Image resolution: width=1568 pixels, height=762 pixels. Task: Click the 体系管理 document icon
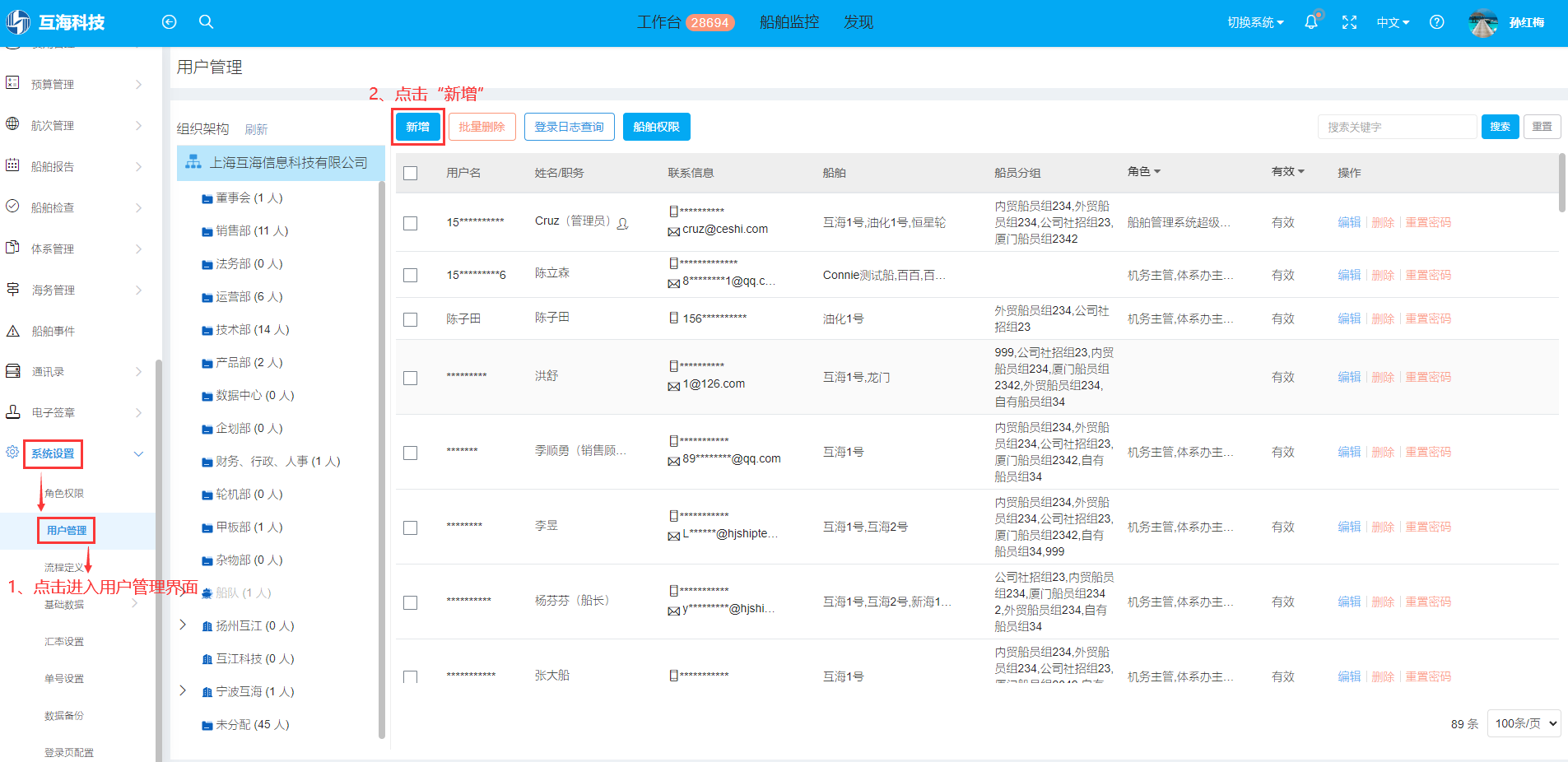pyautogui.click(x=12, y=248)
